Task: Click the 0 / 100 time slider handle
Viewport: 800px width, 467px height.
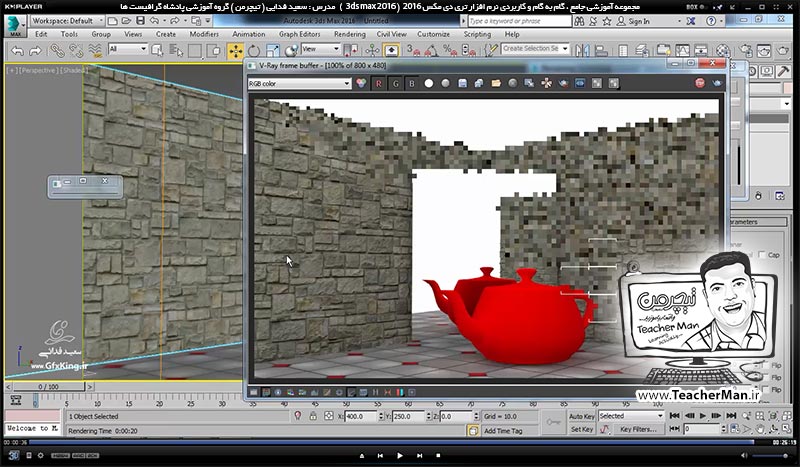Action: pos(48,387)
